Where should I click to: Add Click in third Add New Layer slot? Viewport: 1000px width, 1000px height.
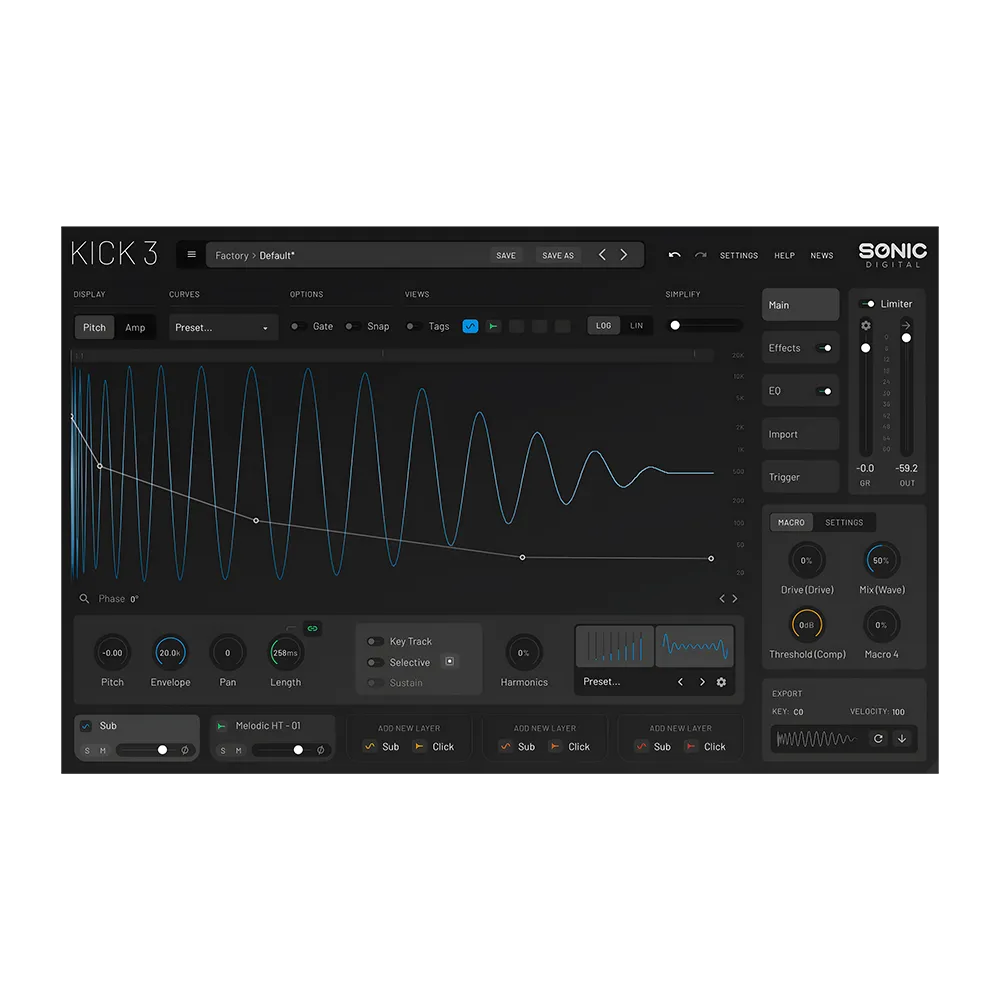[x=706, y=746]
